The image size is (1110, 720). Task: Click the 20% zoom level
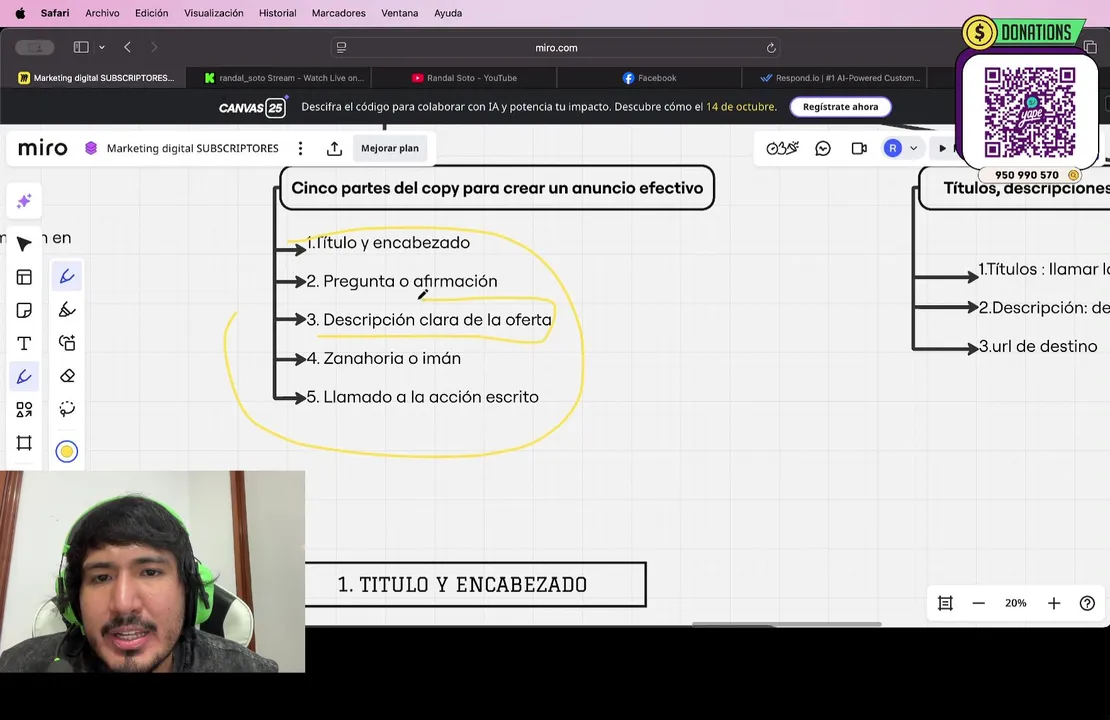(1015, 603)
